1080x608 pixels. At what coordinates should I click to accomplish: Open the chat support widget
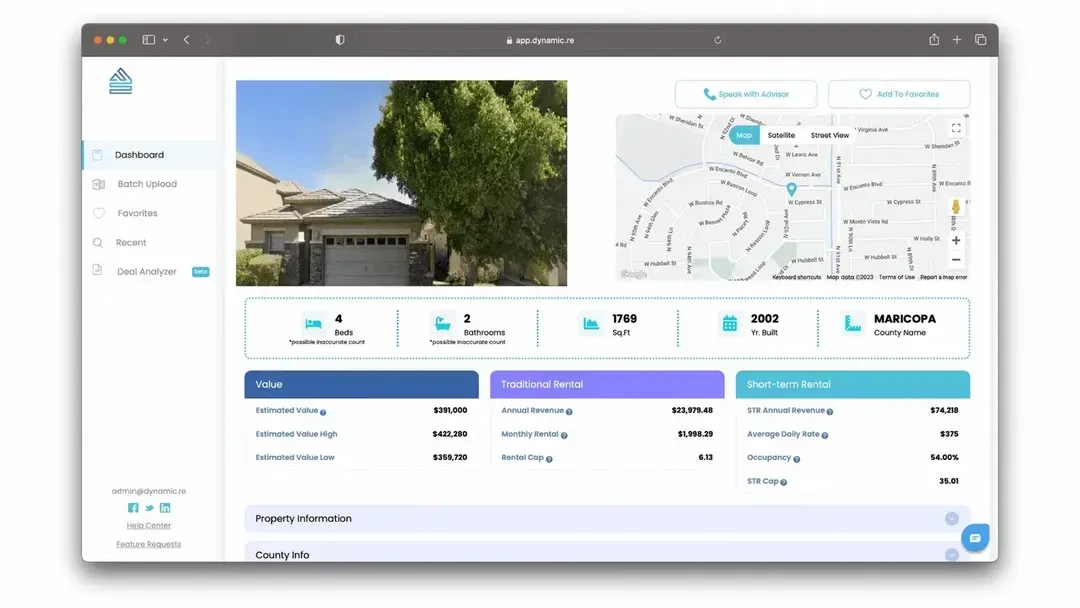tap(975, 538)
